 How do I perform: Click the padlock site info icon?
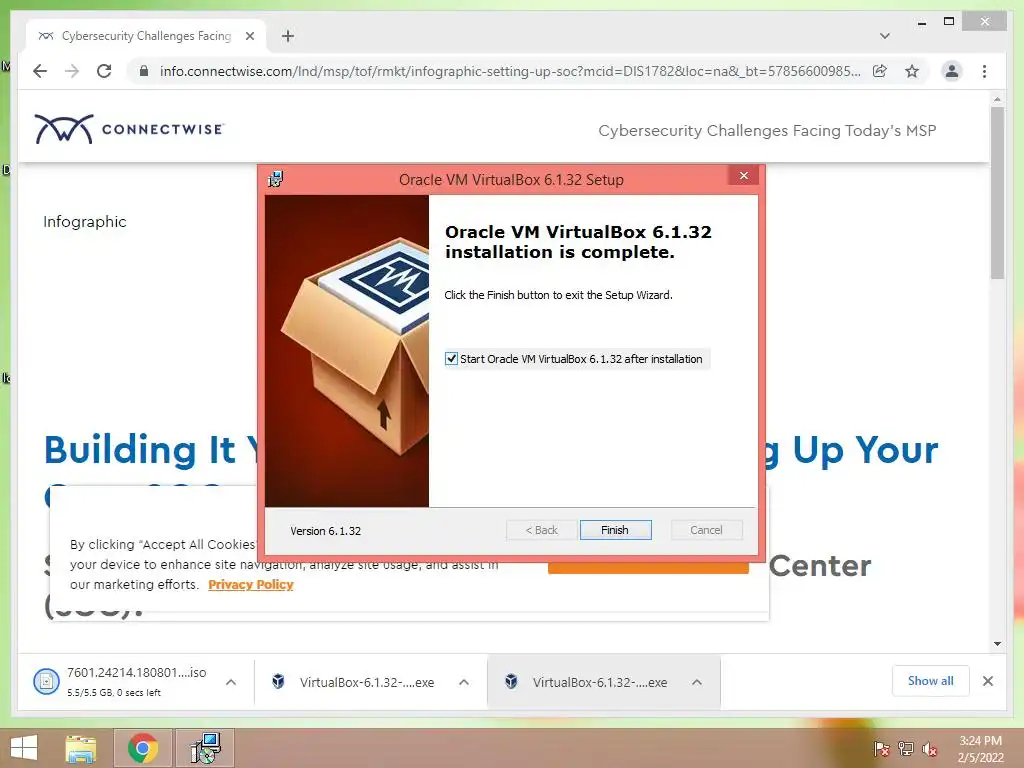click(144, 71)
